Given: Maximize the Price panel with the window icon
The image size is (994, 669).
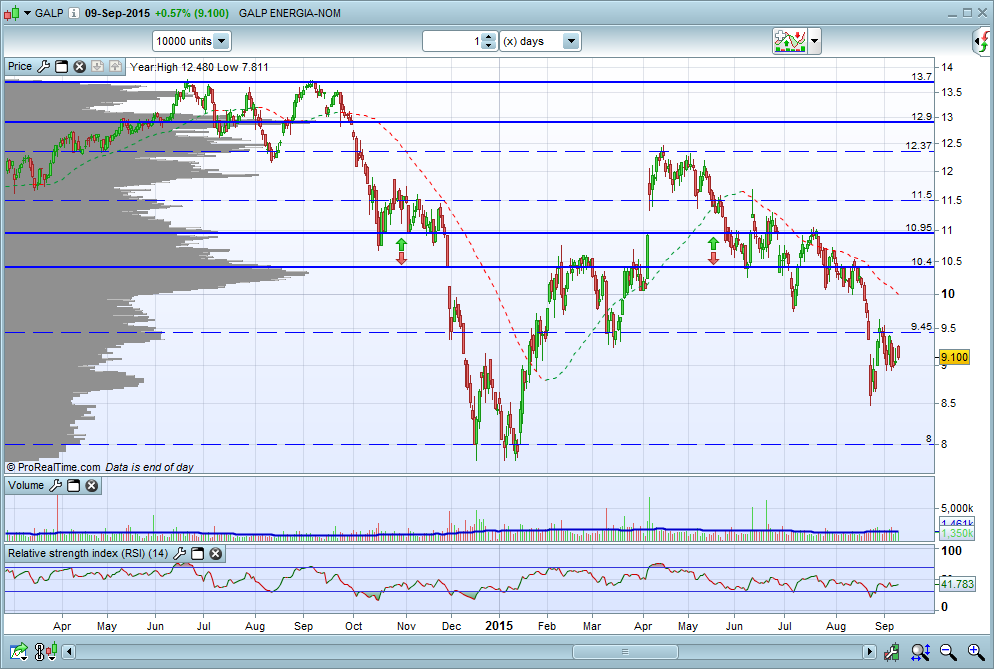Looking at the screenshot, I should tap(61, 67).
